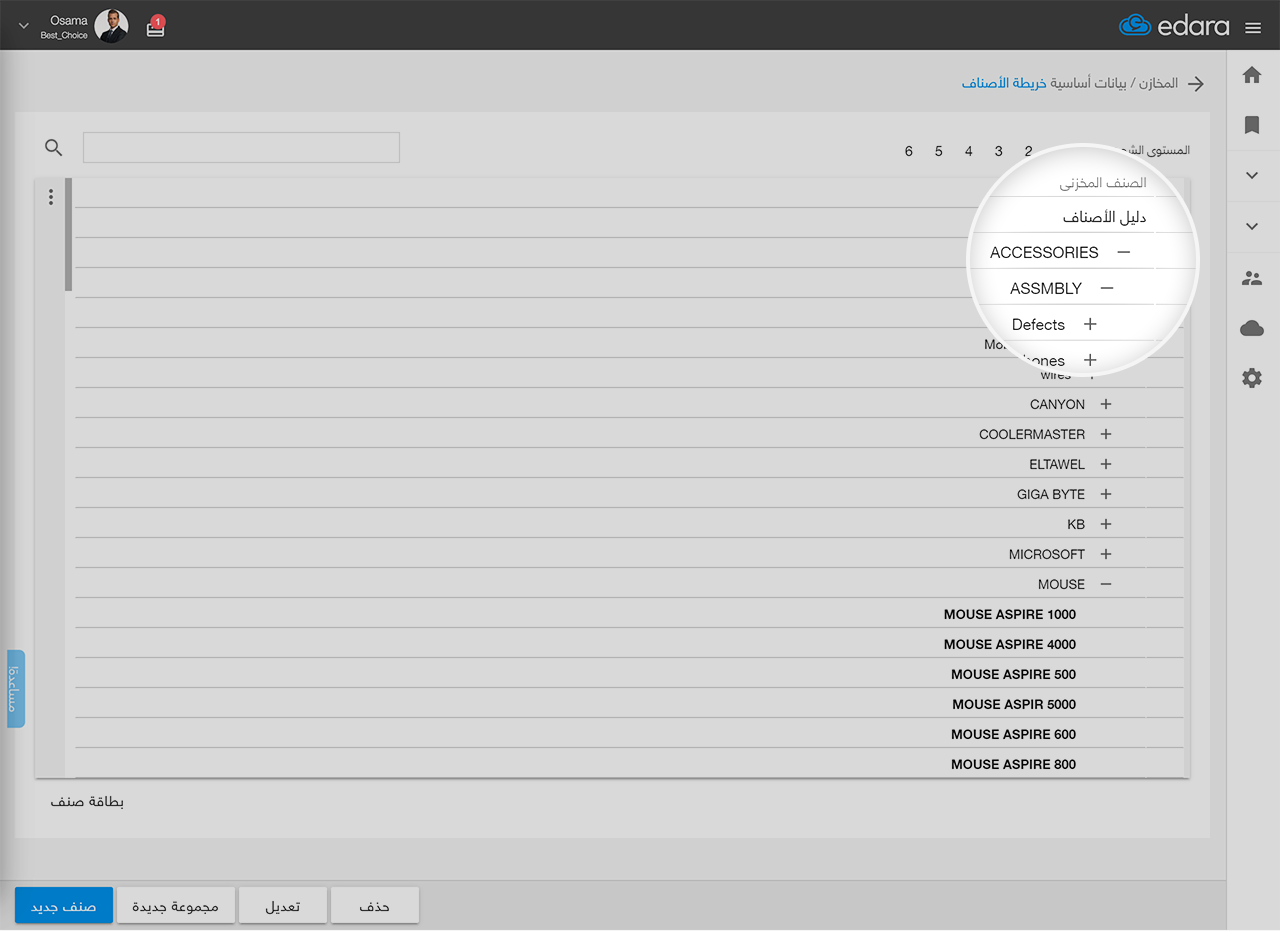The width and height of the screenshot is (1280, 931).
Task: Click the notification inbox icon
Action: [x=155, y=27]
